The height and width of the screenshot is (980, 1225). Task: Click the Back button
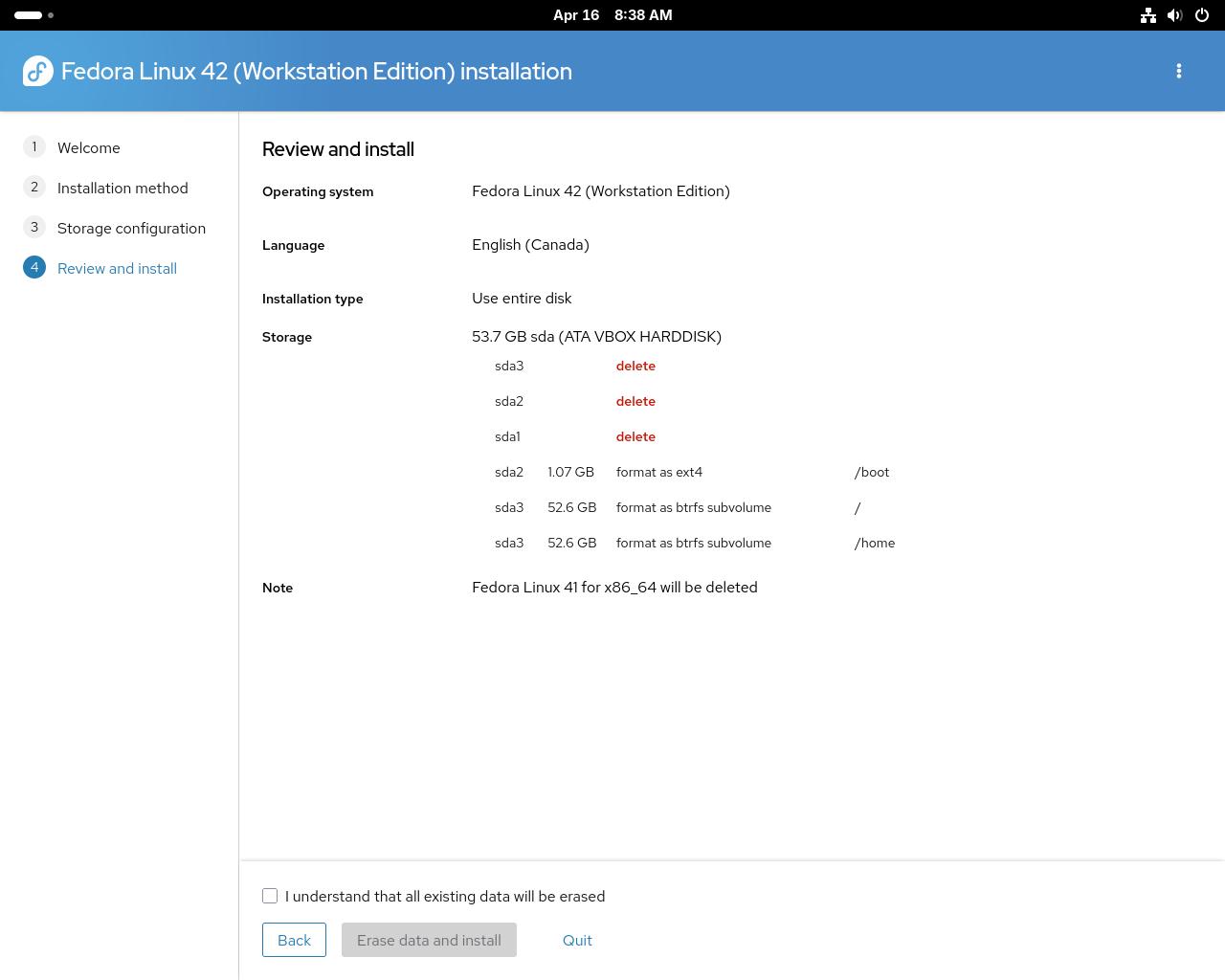[x=294, y=940]
